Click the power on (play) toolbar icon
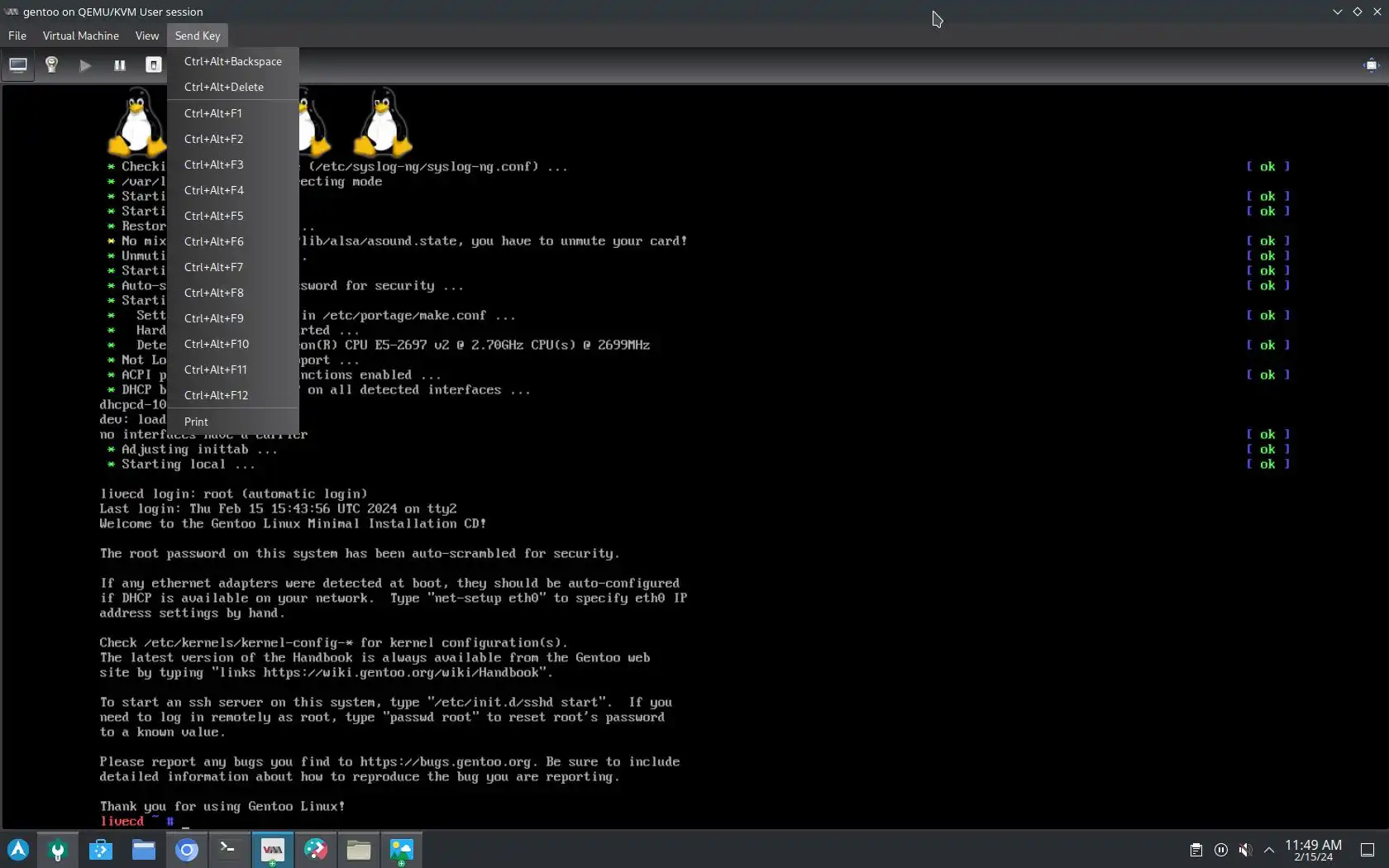Screen dimensions: 1389x868 pyautogui.click(x=85, y=64)
